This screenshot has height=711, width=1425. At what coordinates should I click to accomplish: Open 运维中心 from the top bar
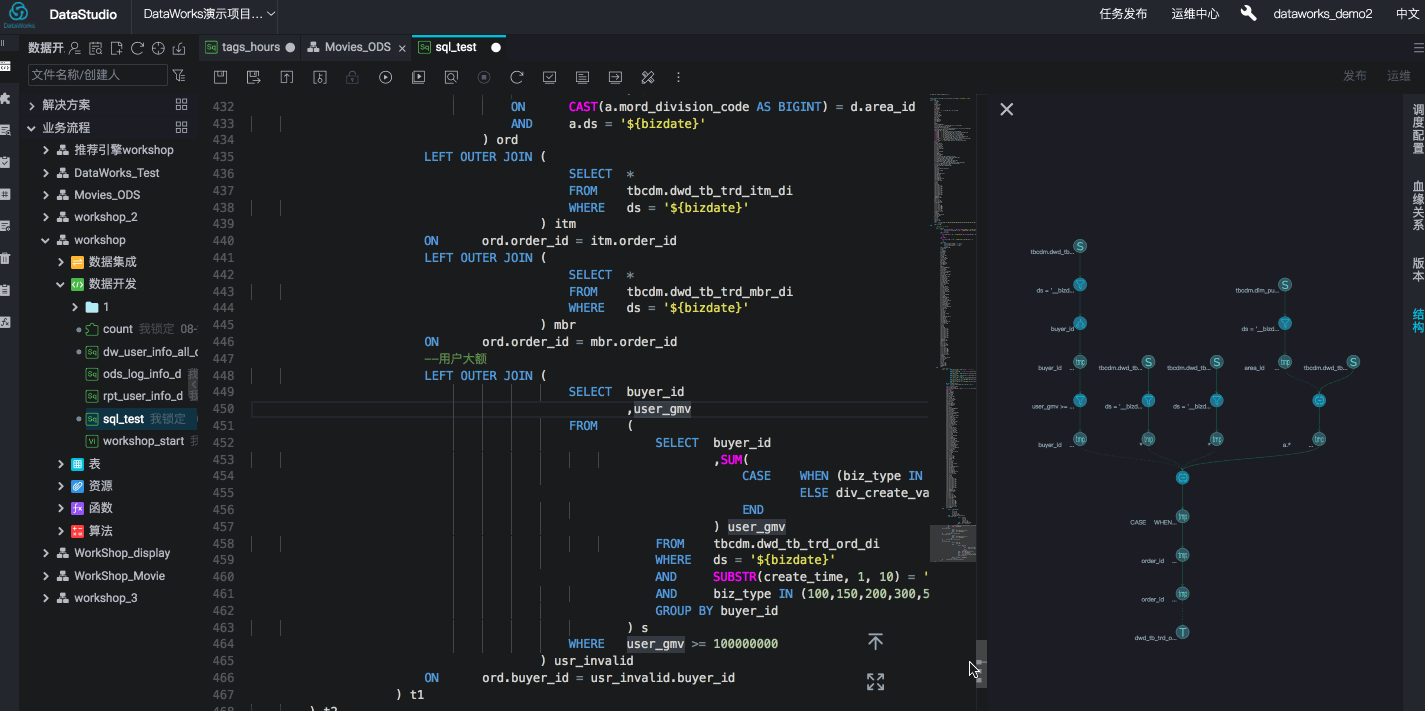[x=1195, y=14]
